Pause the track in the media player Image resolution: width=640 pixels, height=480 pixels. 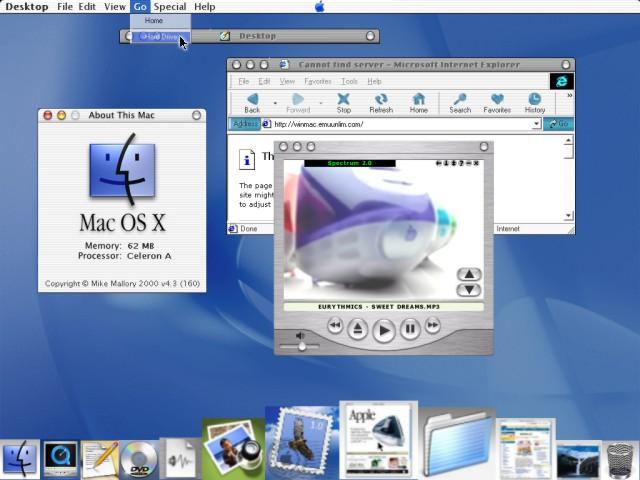tap(410, 329)
